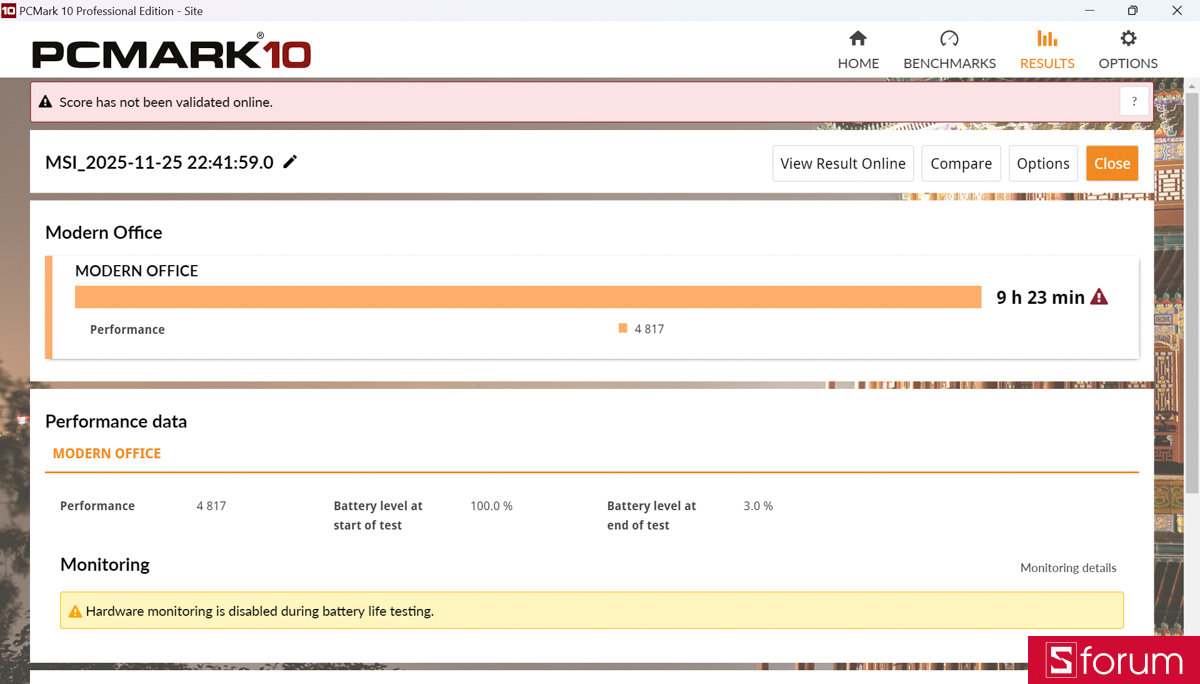Click the red warning icon beside 9 h 23 min
Image resolution: width=1200 pixels, height=684 pixels.
click(x=1099, y=297)
